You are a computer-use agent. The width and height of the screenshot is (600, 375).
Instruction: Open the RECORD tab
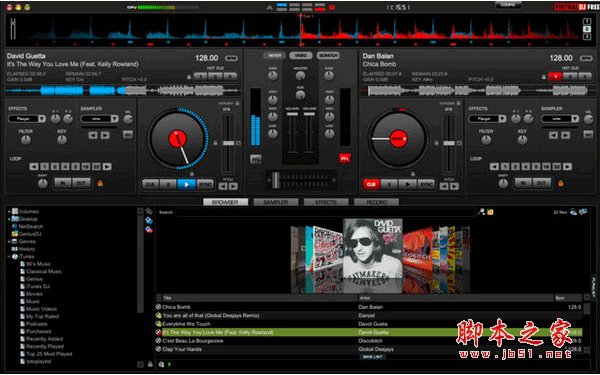pos(377,202)
